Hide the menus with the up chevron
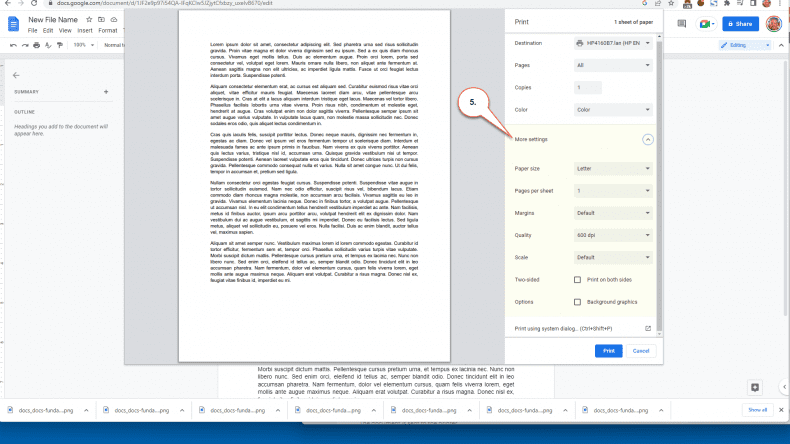 pyautogui.click(x=781, y=45)
